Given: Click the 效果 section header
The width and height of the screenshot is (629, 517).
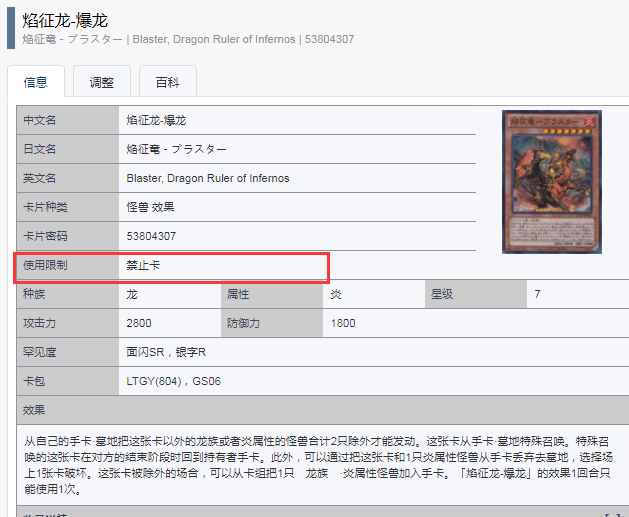Looking at the screenshot, I should [34, 410].
